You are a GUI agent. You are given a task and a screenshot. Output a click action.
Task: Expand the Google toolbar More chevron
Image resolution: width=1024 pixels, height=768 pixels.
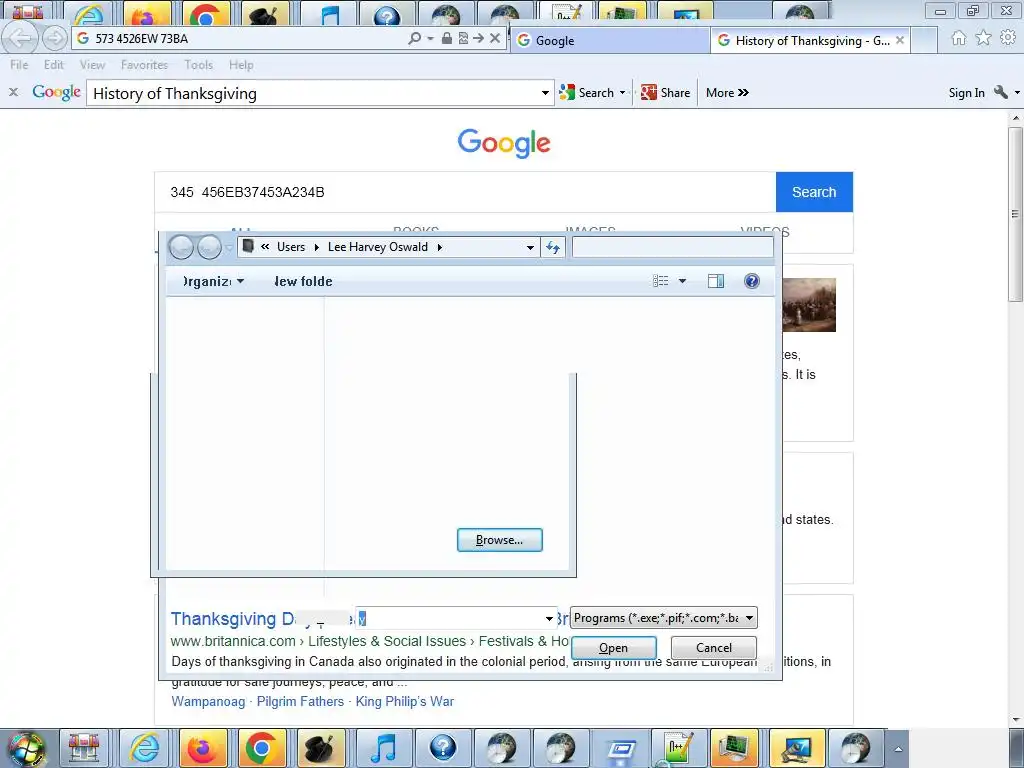tap(743, 93)
